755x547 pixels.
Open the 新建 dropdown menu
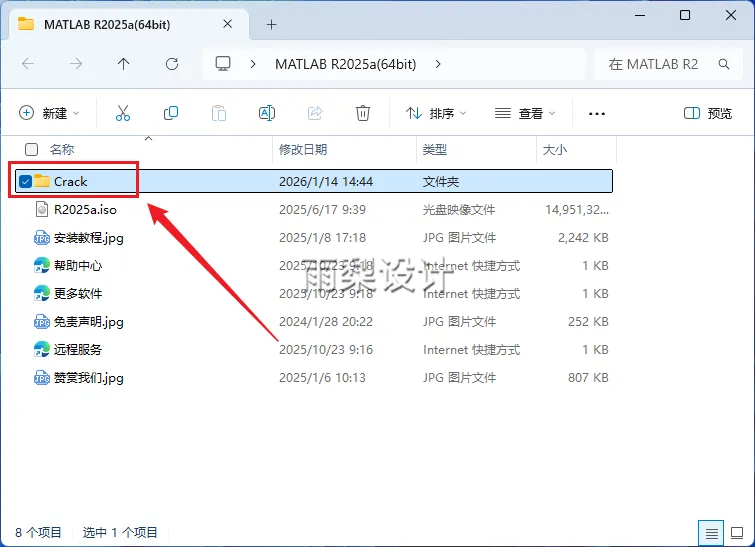pos(49,114)
